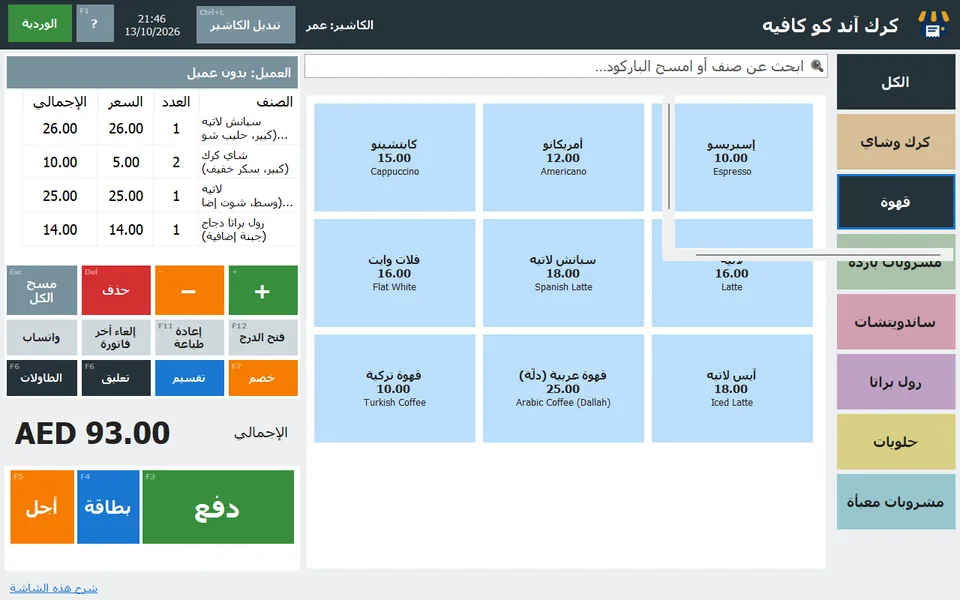
Task: Click the واتساب WhatsApp button
Action: (x=42, y=337)
